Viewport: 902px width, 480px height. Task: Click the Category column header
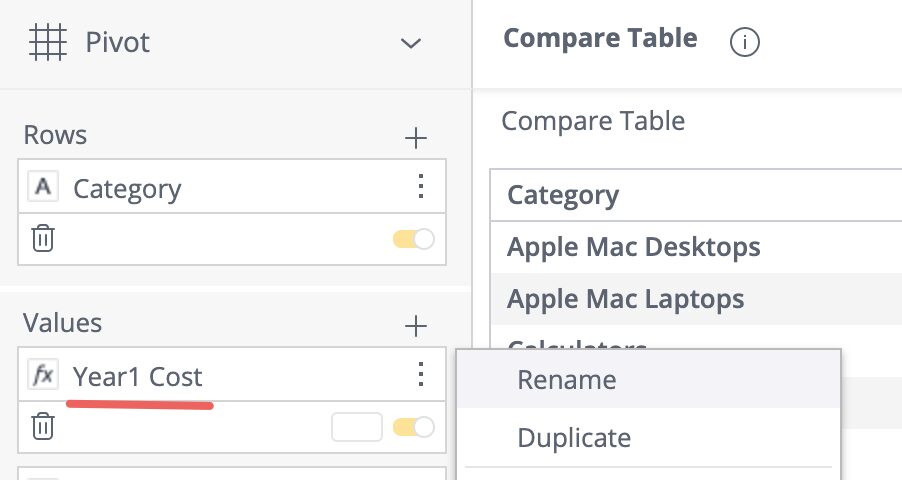click(563, 196)
